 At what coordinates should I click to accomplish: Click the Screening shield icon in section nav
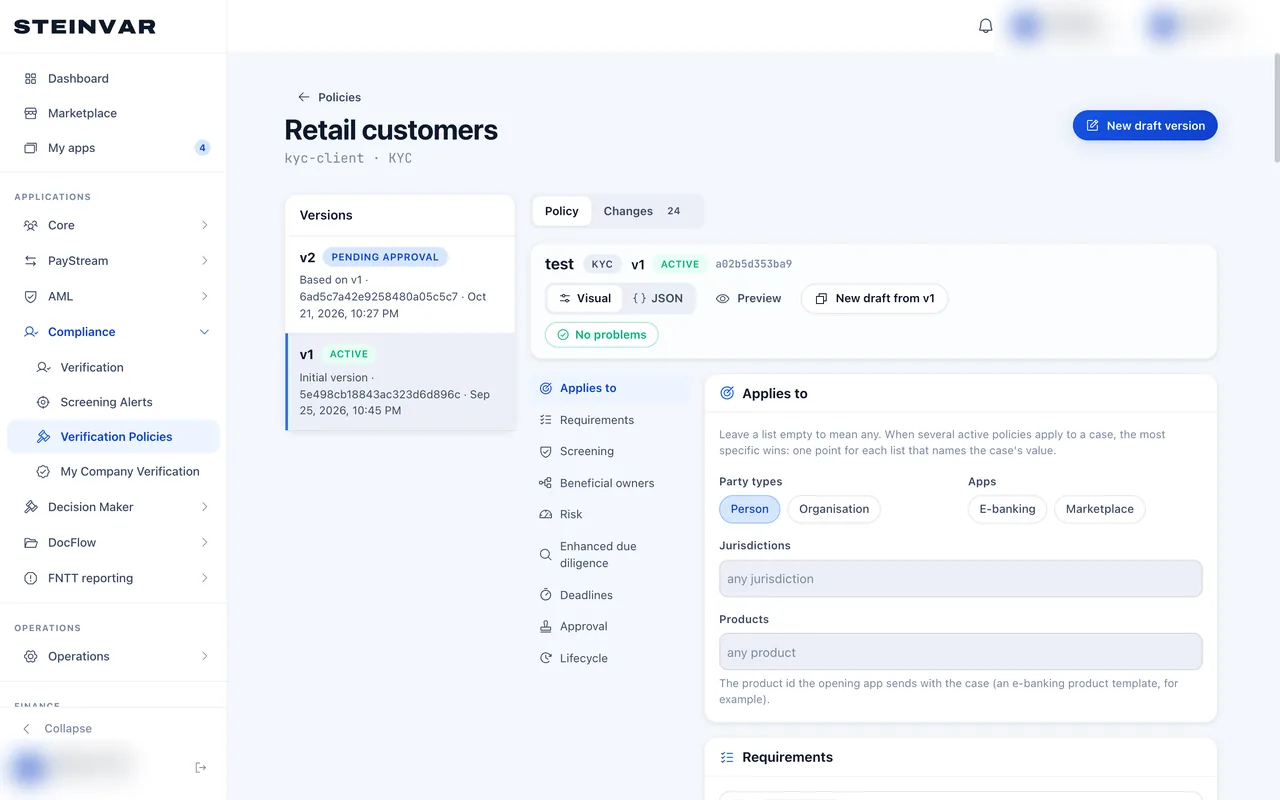coord(545,451)
